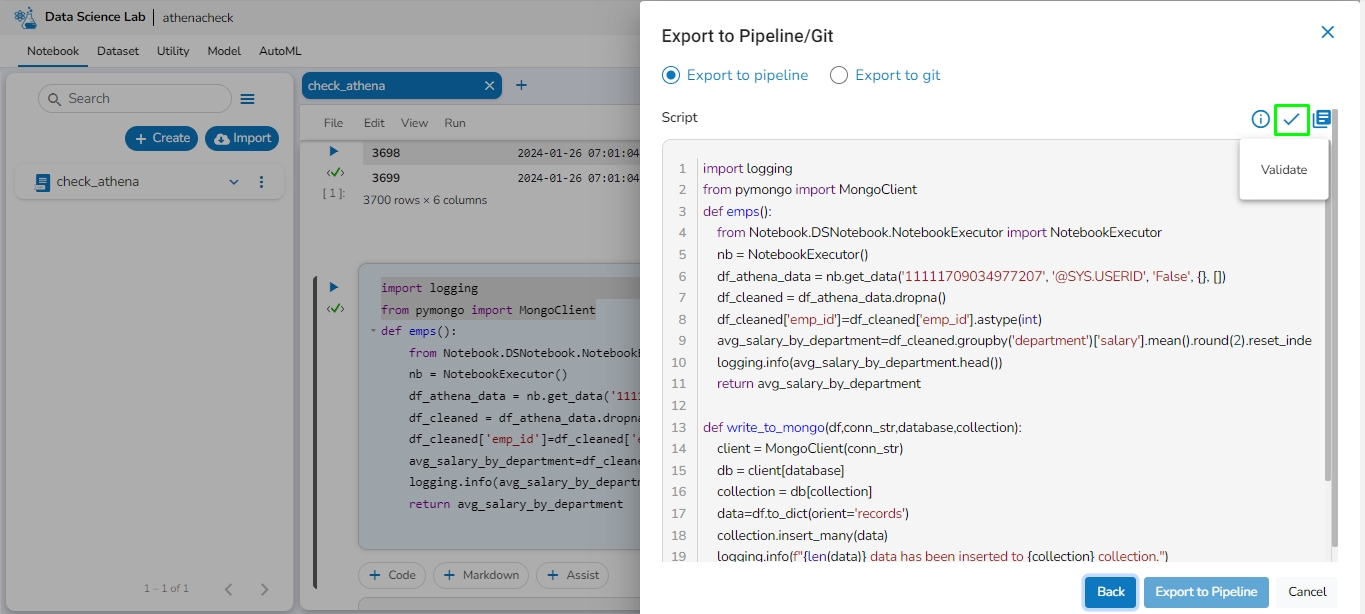Collapse the def emps code fold arrow
1365x614 pixels.
[372, 331]
